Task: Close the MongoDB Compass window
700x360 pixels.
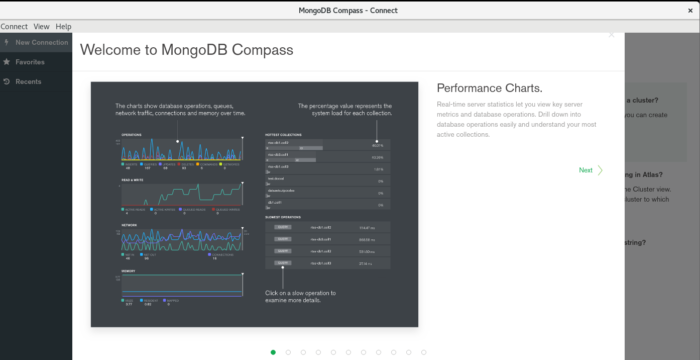Action: (690, 11)
